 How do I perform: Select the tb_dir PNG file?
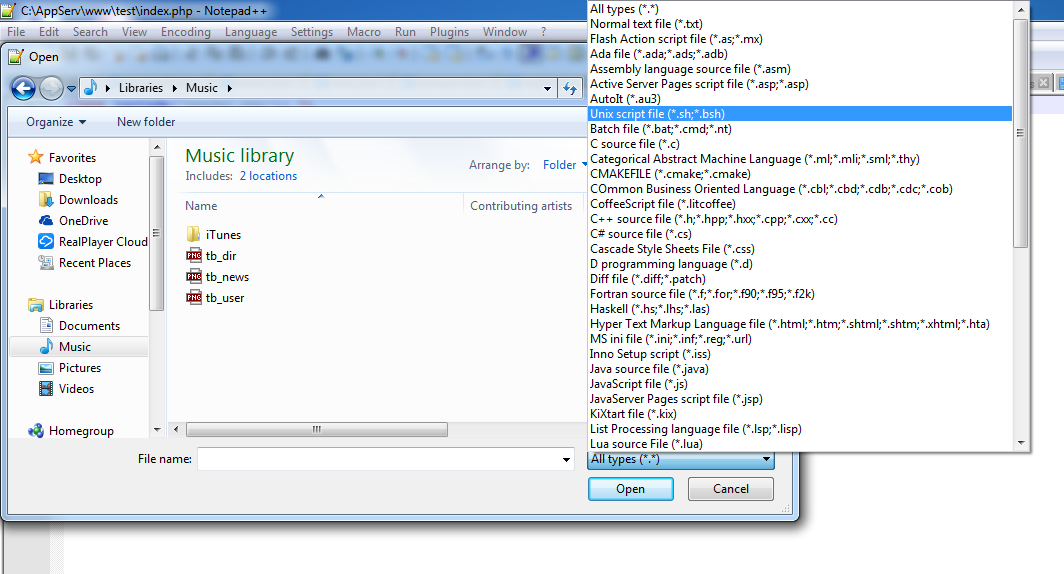(221, 256)
